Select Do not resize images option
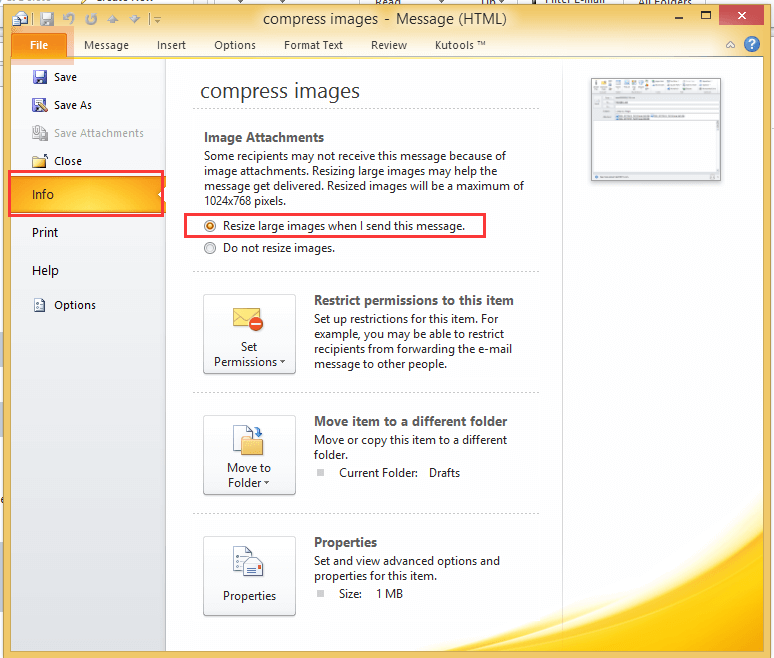Screen dimensions: 774x658 tap(210, 248)
